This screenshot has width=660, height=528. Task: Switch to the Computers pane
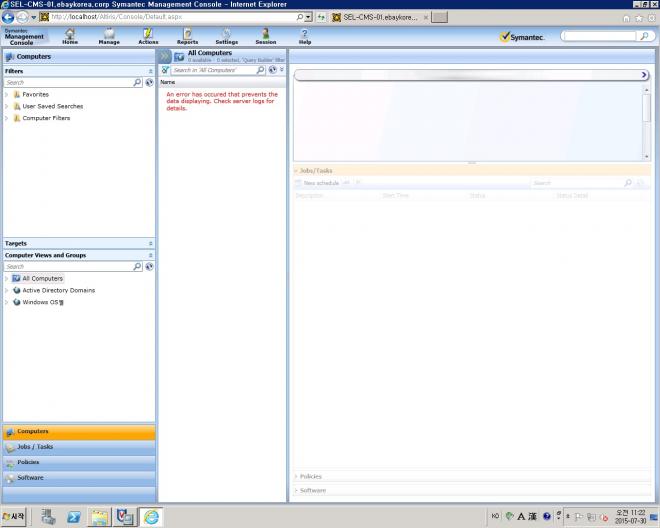79,432
